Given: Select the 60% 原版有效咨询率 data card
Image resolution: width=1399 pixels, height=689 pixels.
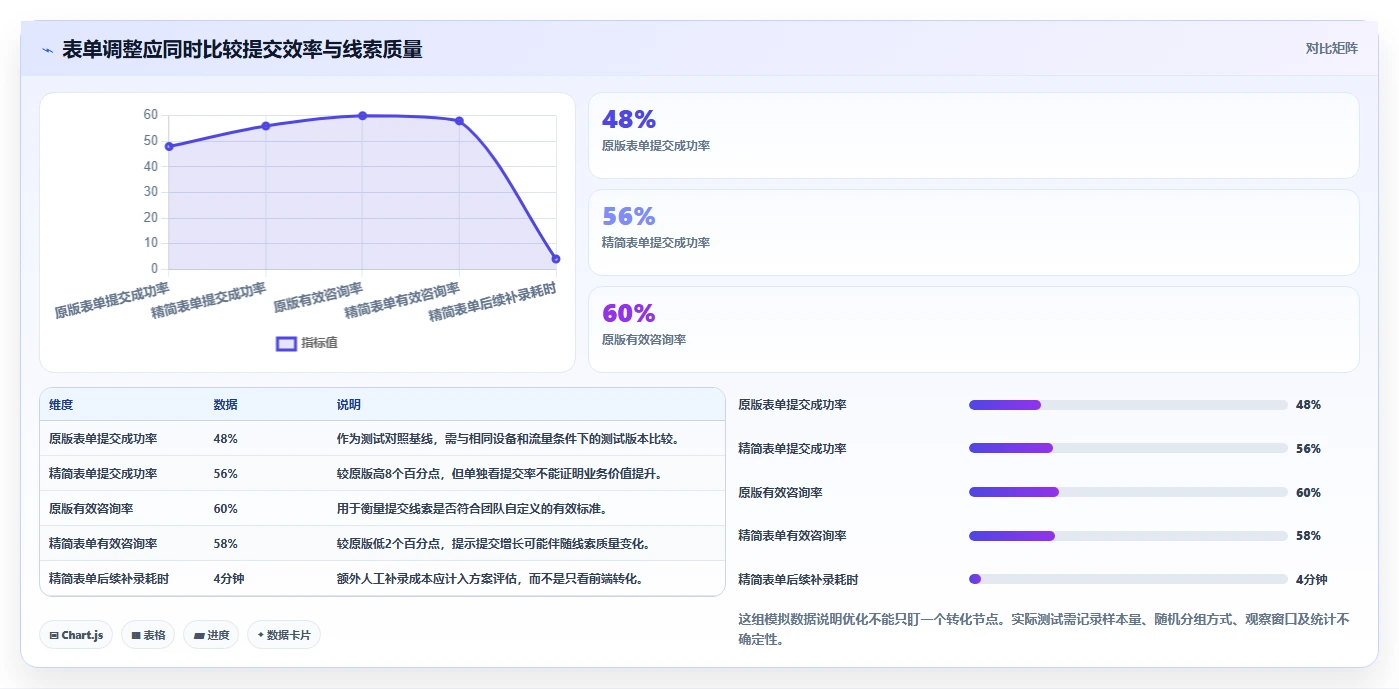Looking at the screenshot, I should point(973,330).
